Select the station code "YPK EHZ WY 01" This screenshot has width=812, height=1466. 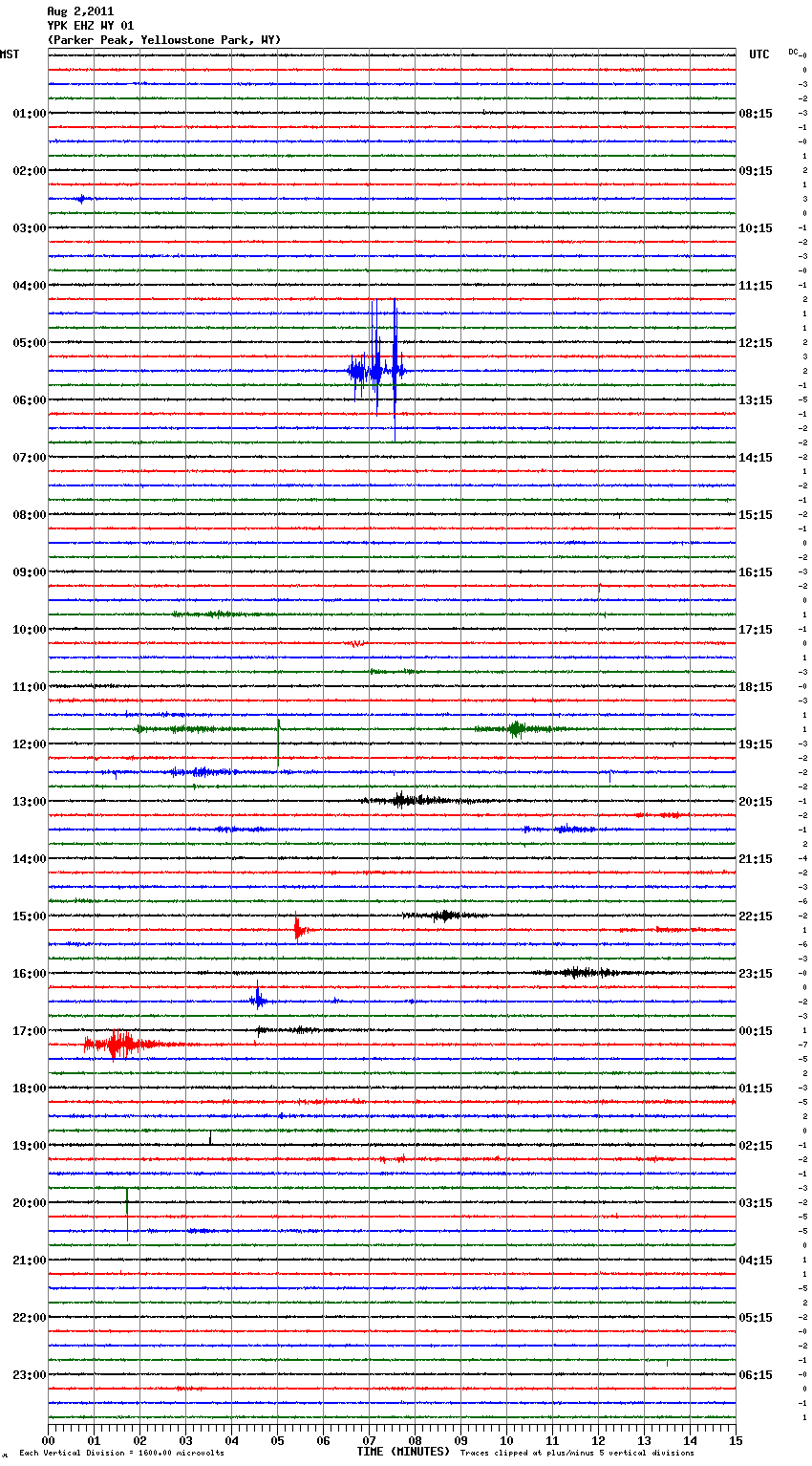point(91,26)
